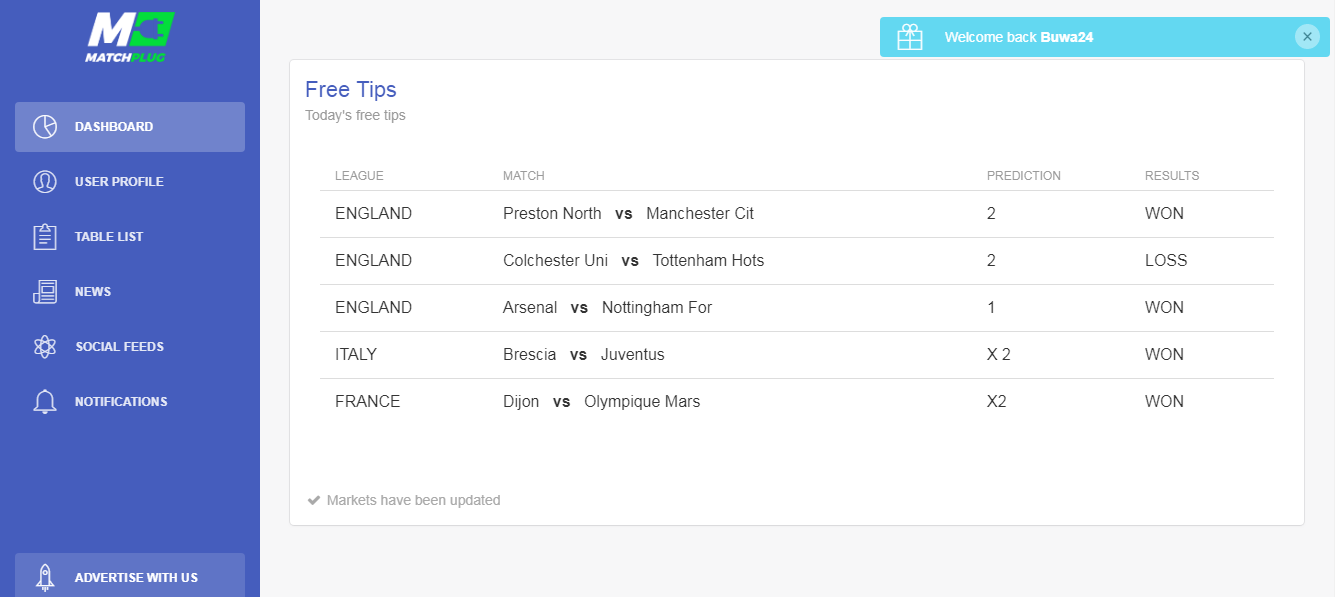Dismiss the Welcome back notification

click(1307, 37)
